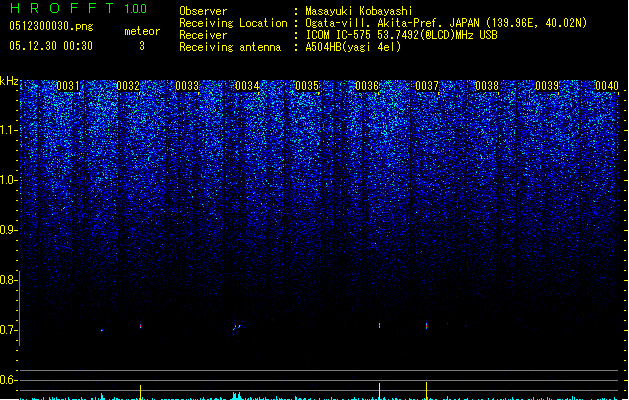Viewport: 629px width, 400px height.
Task: Click the Ogata-vill. Akita-Pref. JAPAN location text
Action: pyautogui.click(x=446, y=23)
